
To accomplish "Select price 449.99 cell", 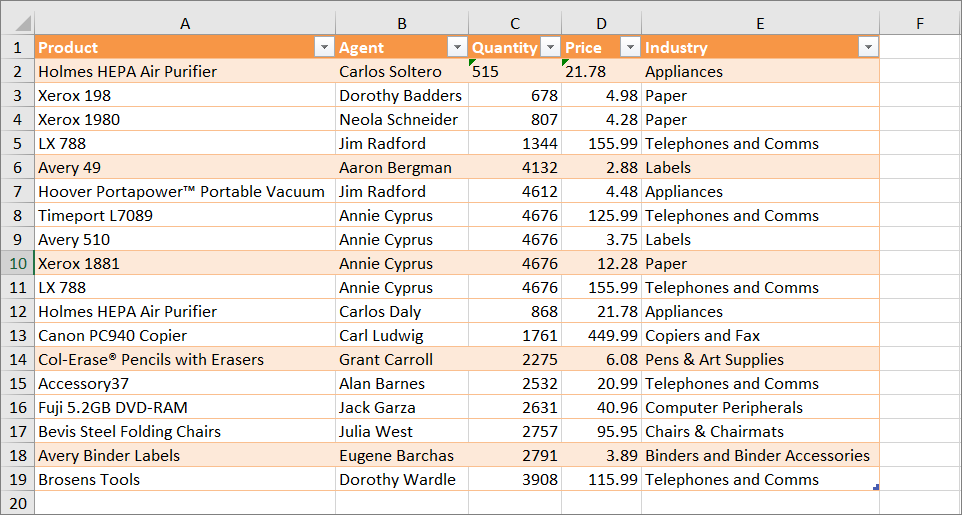I will (x=601, y=335).
